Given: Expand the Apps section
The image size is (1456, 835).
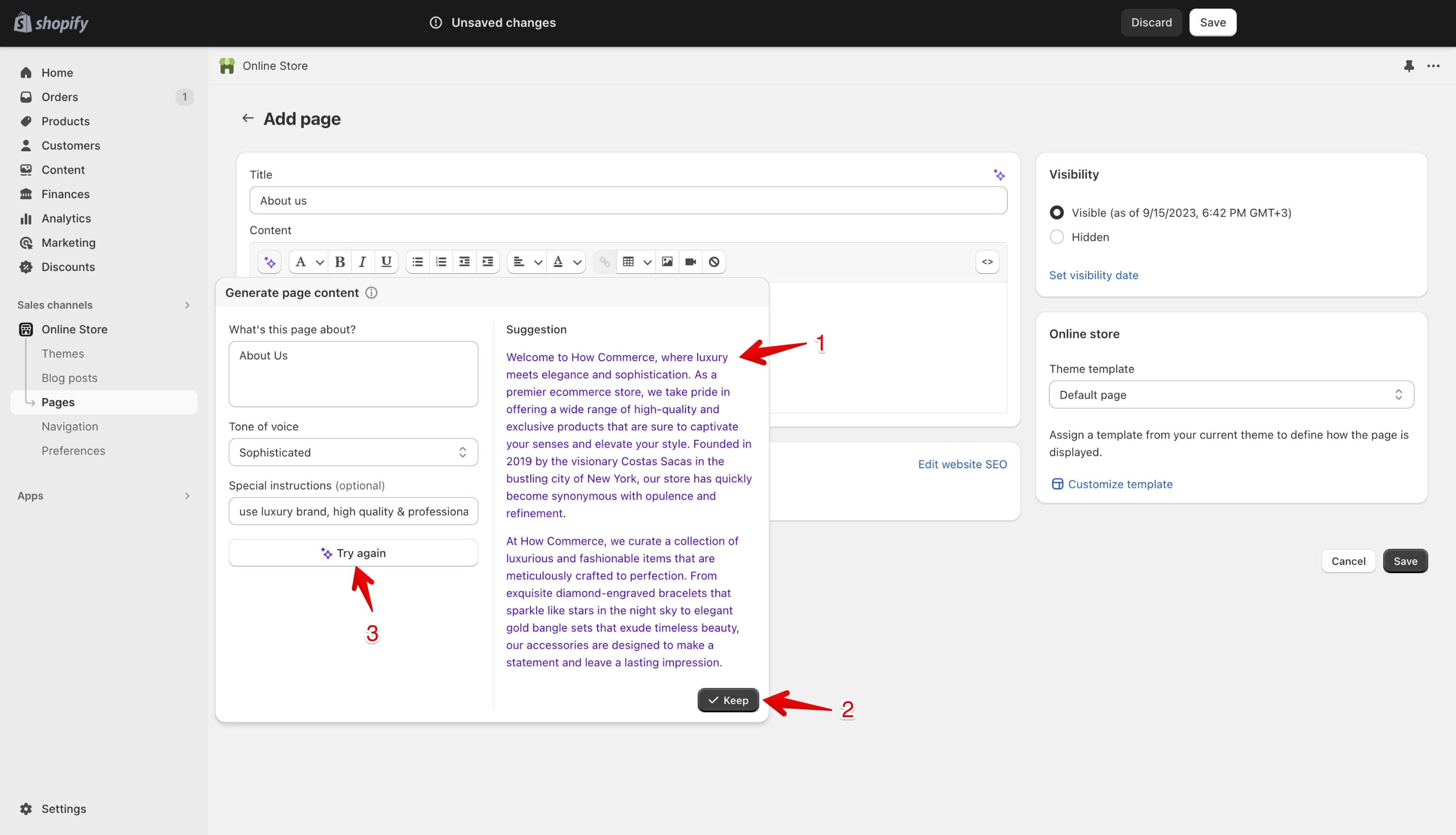Looking at the screenshot, I should pyautogui.click(x=187, y=496).
